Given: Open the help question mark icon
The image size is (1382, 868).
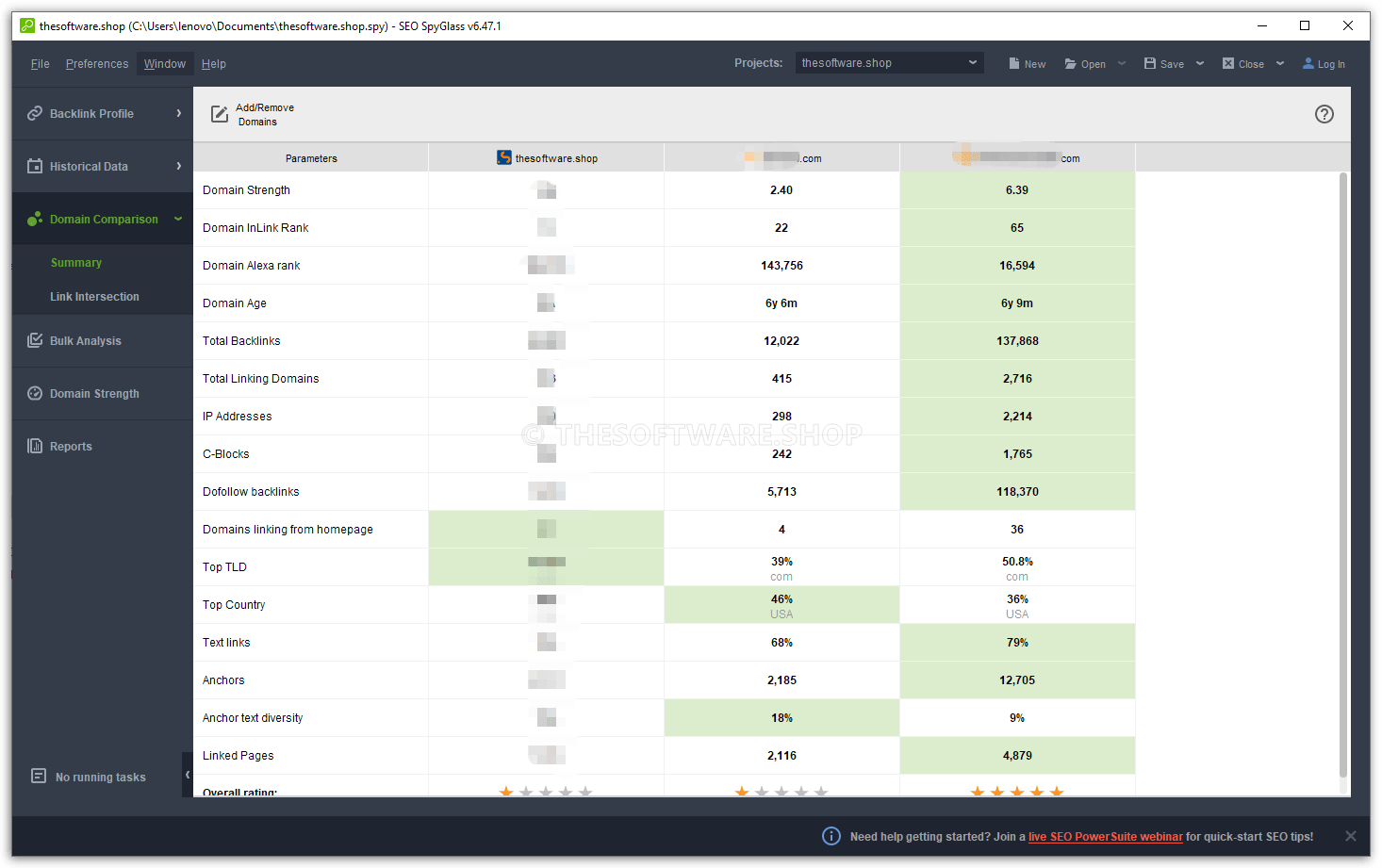Looking at the screenshot, I should 1324,114.
